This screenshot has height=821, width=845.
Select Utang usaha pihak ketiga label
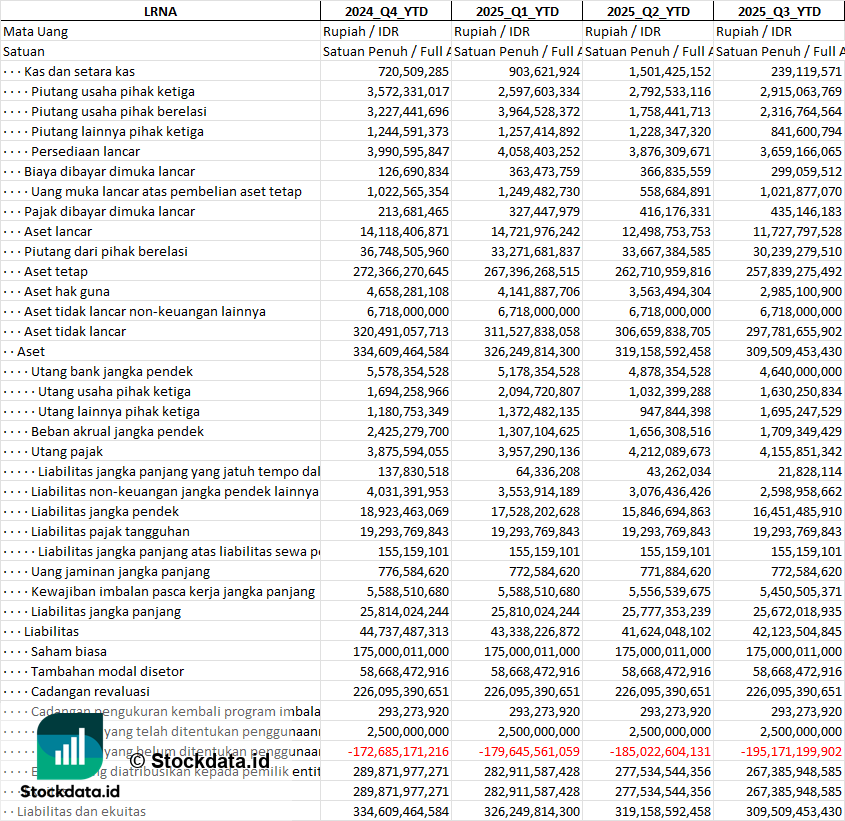pyautogui.click(x=114, y=390)
